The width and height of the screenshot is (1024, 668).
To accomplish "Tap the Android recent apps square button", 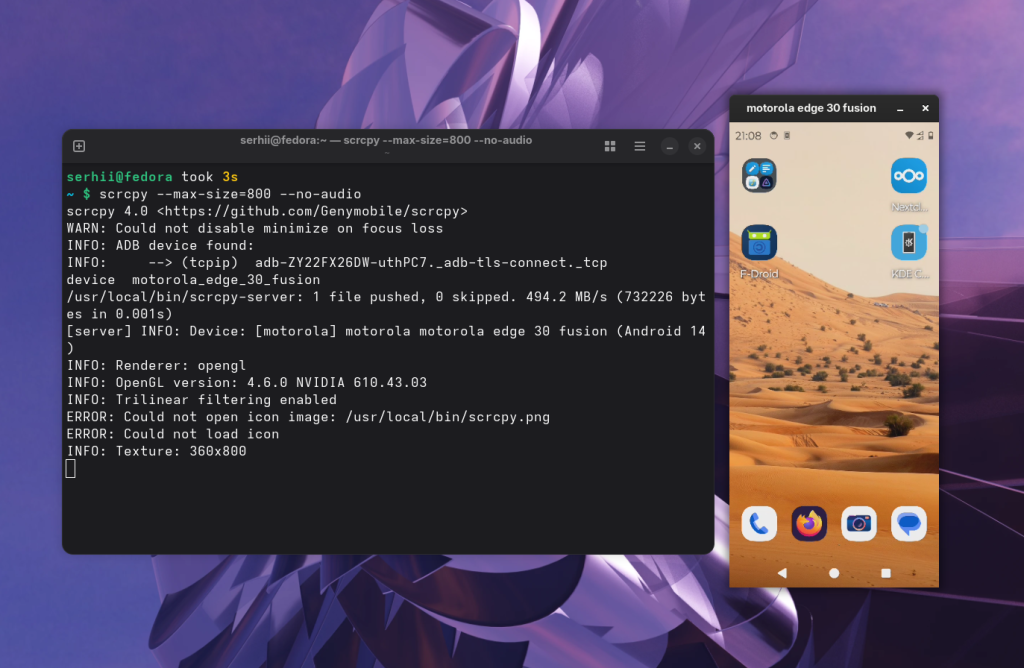I will tap(886, 573).
